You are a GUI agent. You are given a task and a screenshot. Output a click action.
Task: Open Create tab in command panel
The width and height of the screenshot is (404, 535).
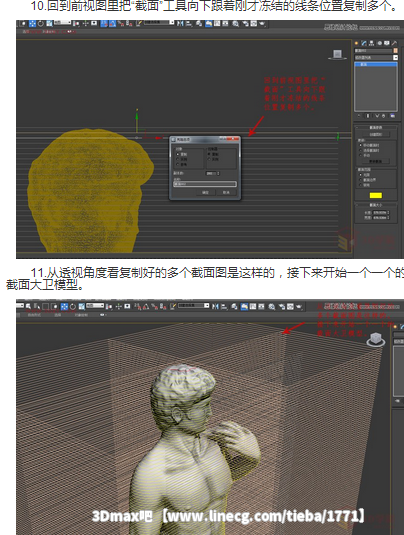[x=356, y=43]
